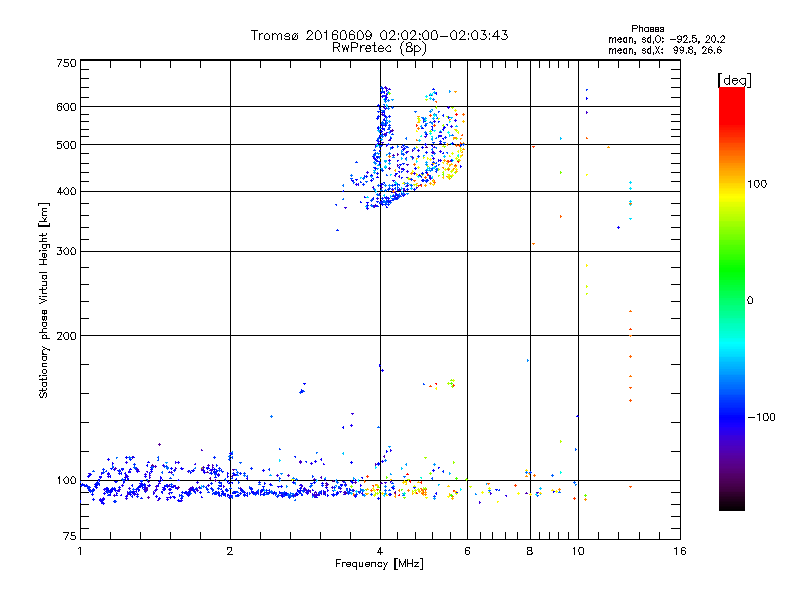This screenshot has height=600, width=800.
Task: Select the 'RwPretec (8p)' subtitle
Action: (379, 48)
